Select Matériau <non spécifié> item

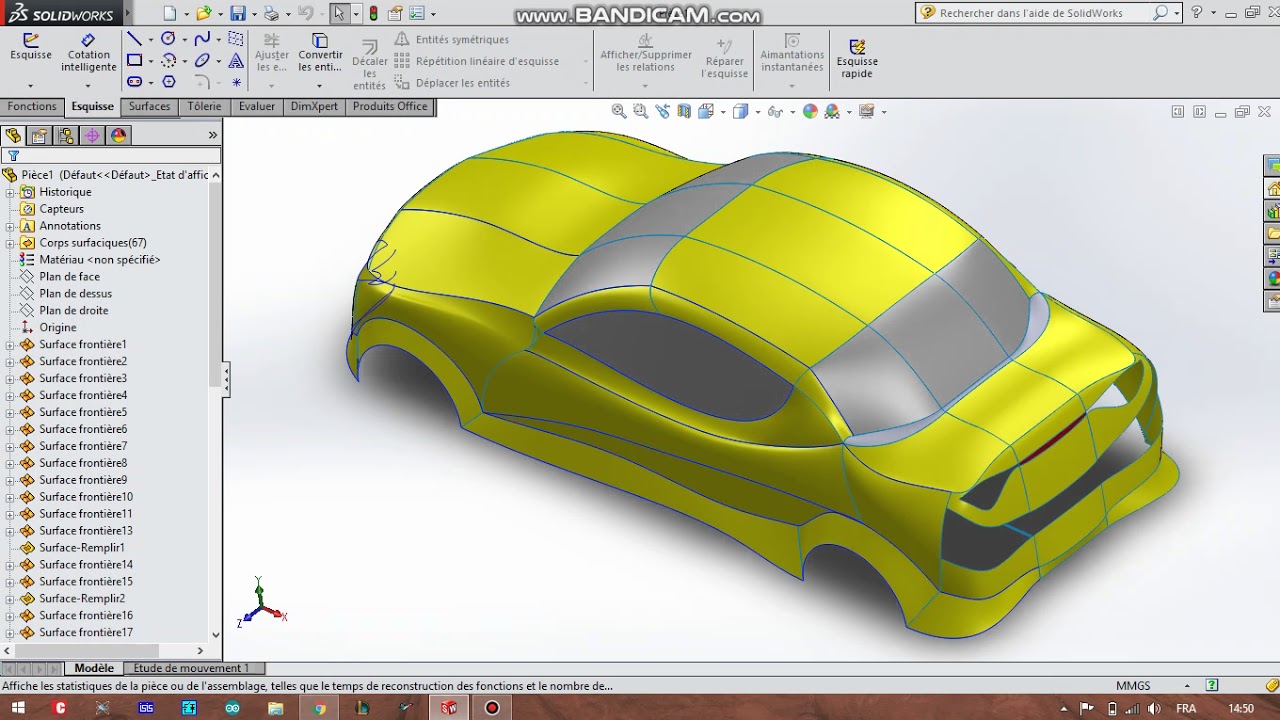tap(99, 260)
